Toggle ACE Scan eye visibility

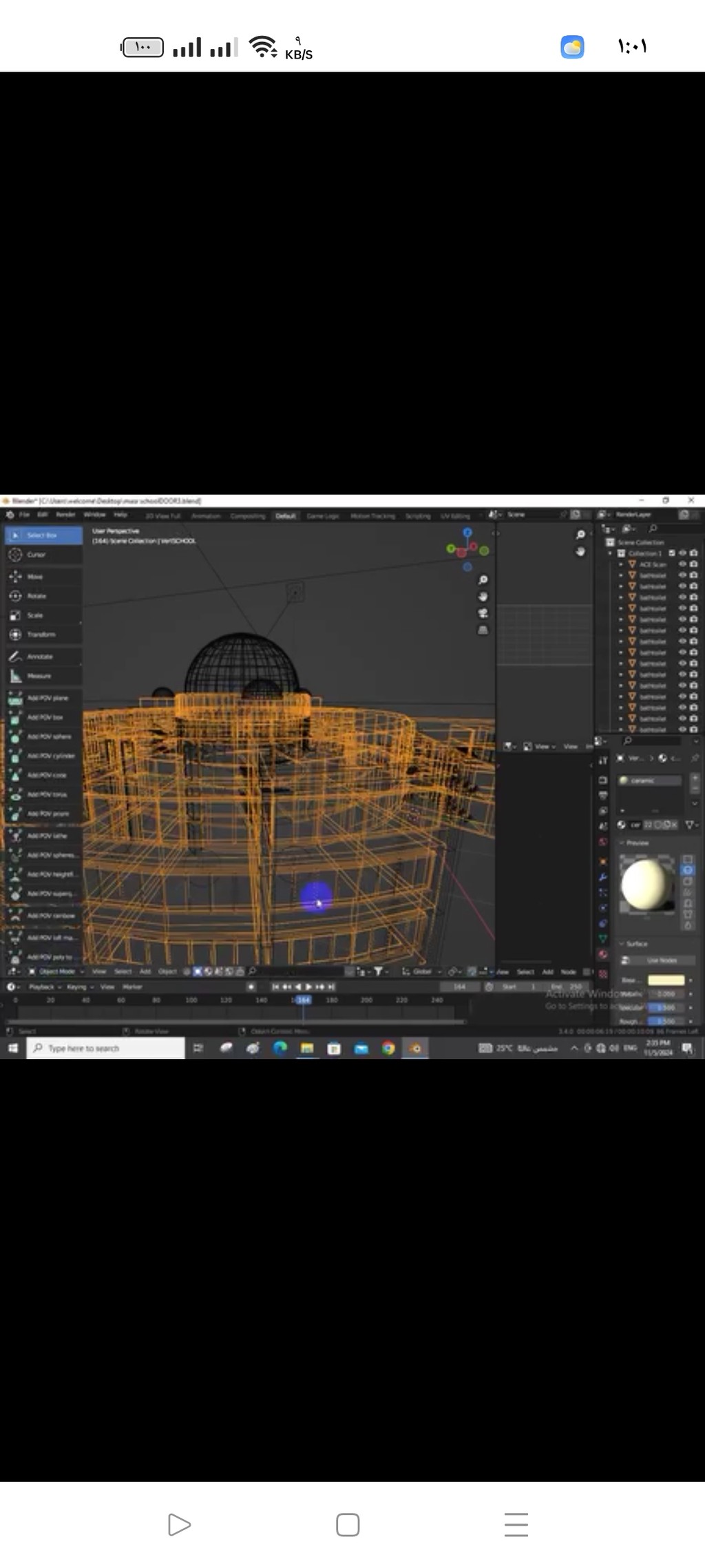tap(683, 564)
